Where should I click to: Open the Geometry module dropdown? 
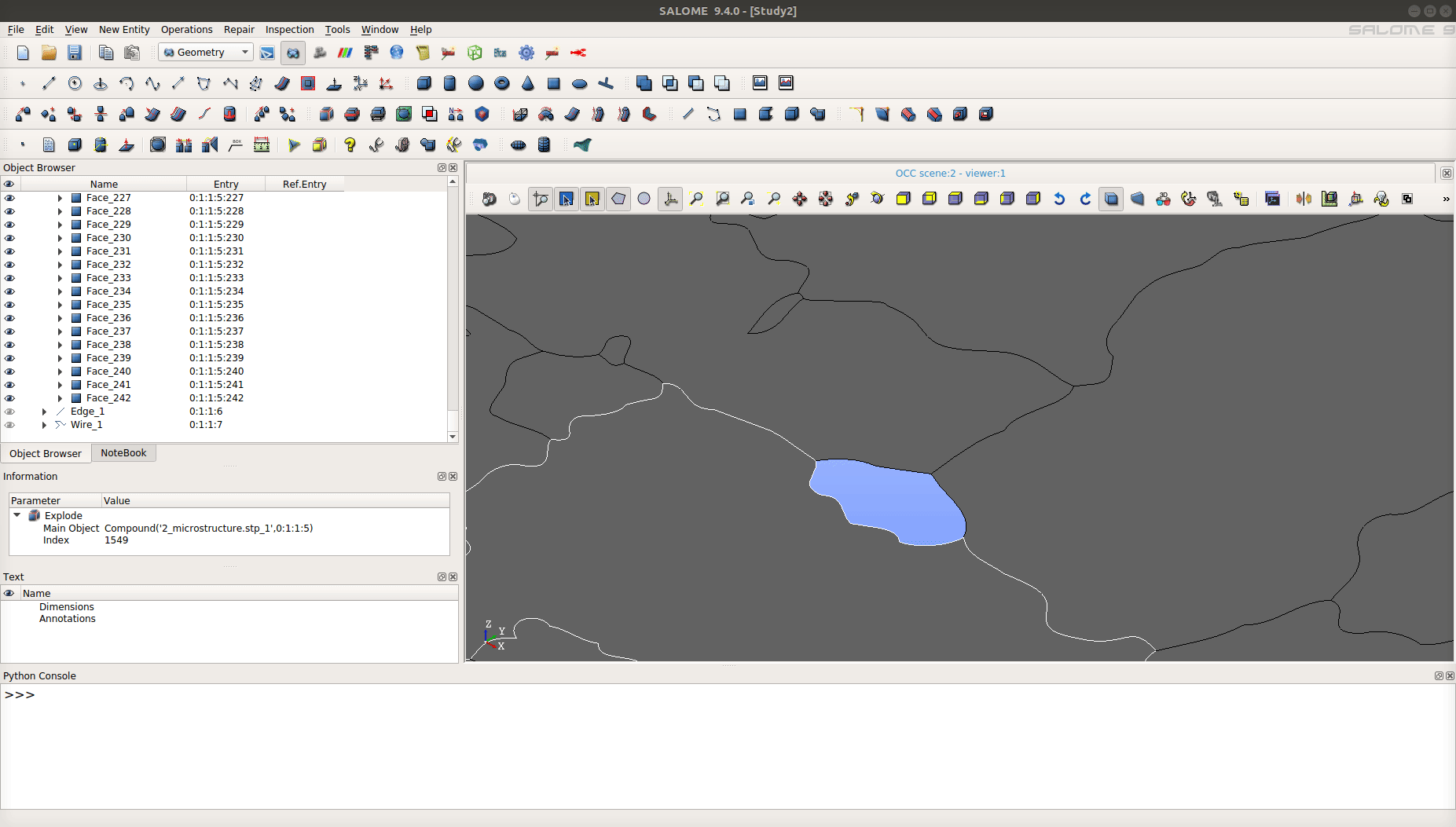[x=206, y=53]
